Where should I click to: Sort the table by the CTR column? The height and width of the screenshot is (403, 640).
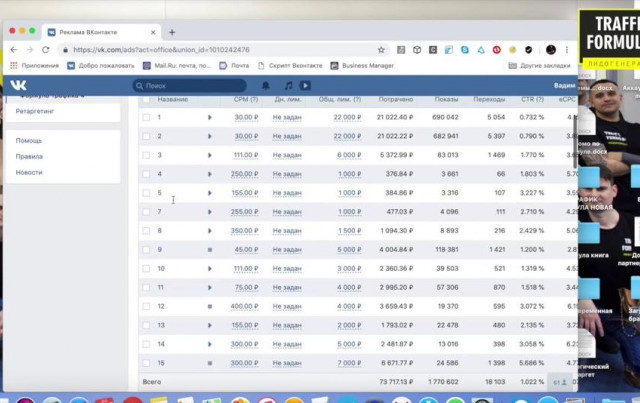531,100
